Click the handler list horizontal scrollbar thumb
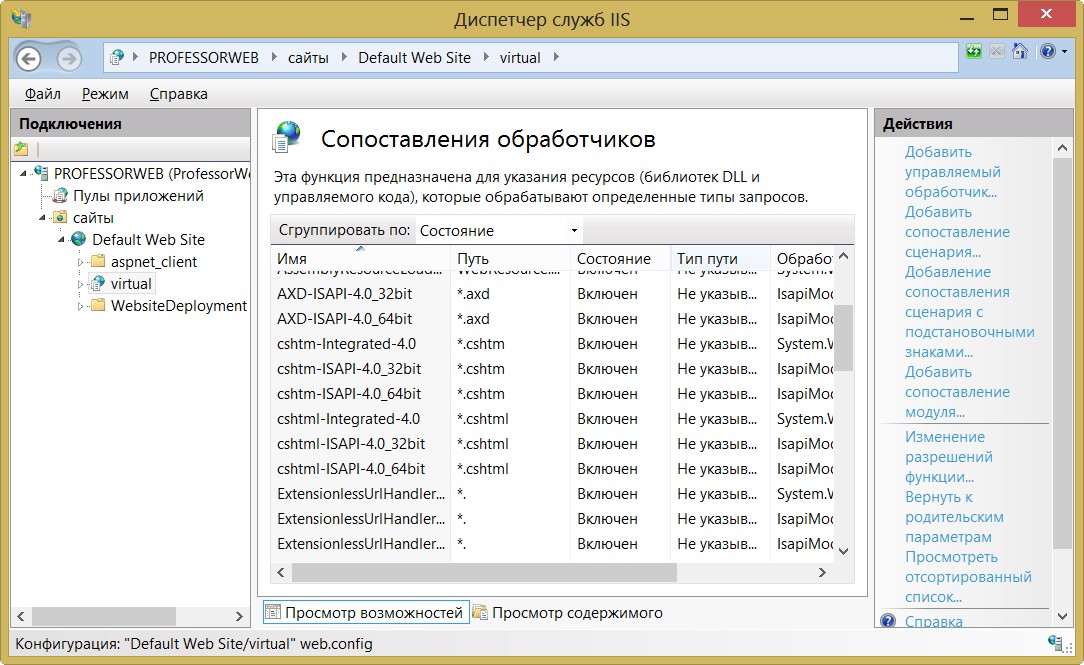Viewport: 1084px width, 665px height. pos(484,572)
